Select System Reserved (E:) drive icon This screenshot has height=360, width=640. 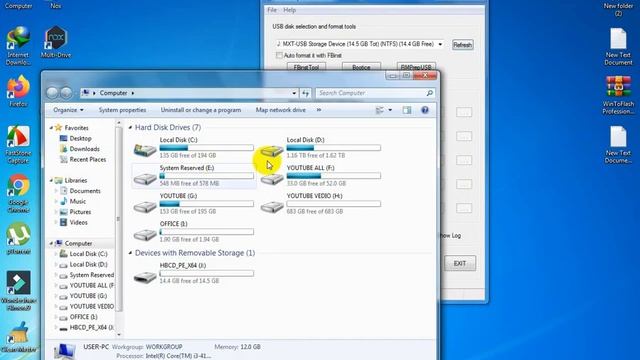(x=145, y=178)
